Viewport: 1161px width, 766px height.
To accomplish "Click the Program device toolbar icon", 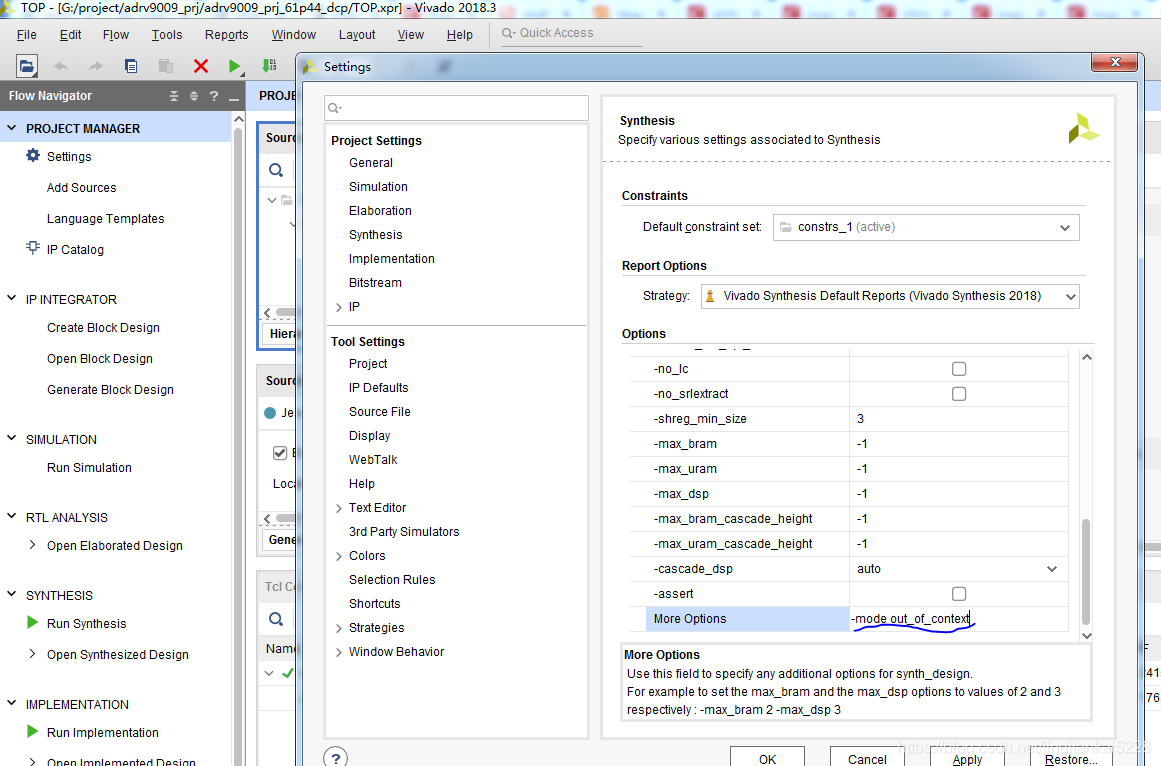I will pyautogui.click(x=270, y=66).
